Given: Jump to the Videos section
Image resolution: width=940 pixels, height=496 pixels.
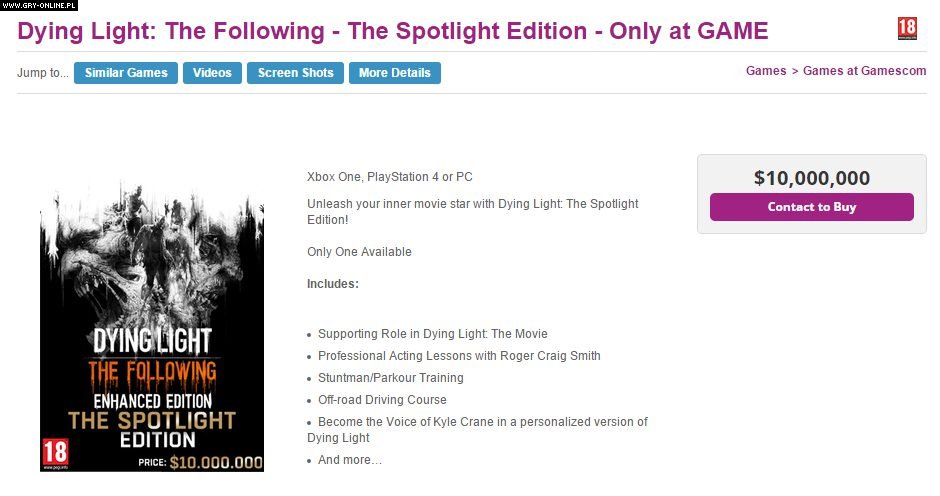Looking at the screenshot, I should tap(212, 73).
